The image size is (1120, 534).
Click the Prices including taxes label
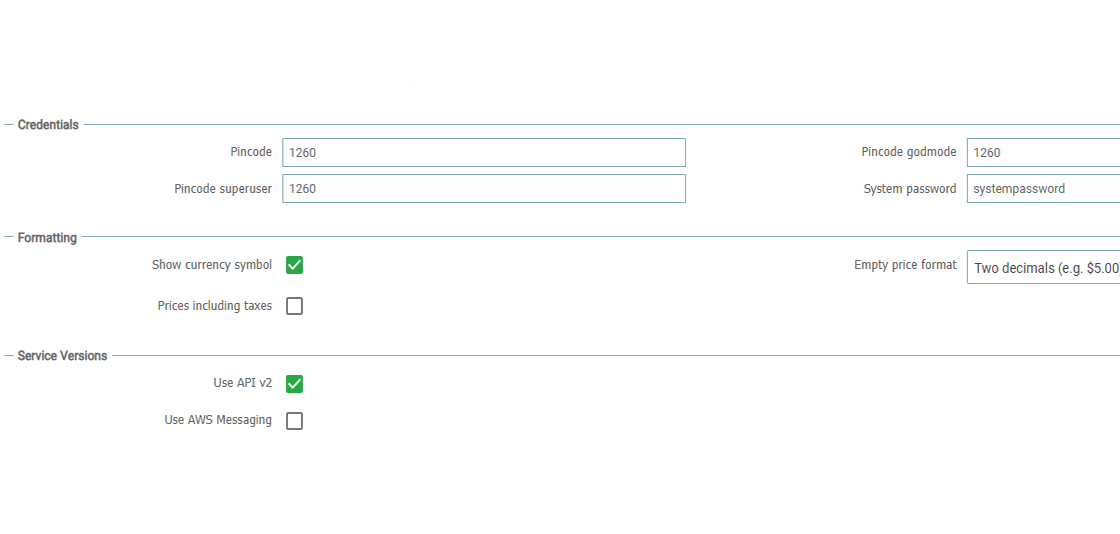215,306
